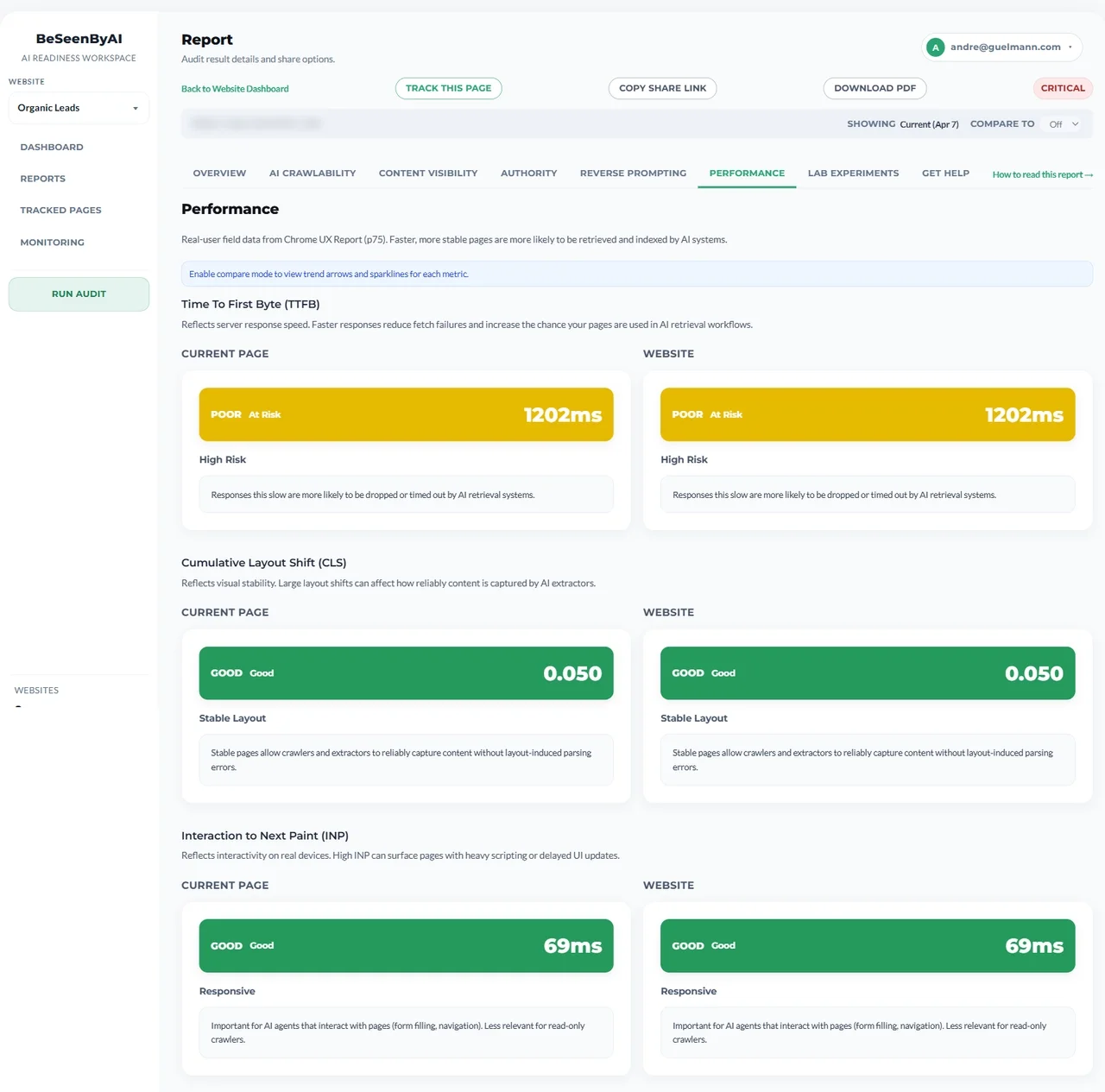Go to Dashboard in the sidebar
Image resolution: width=1105 pixels, height=1092 pixels.
point(52,148)
